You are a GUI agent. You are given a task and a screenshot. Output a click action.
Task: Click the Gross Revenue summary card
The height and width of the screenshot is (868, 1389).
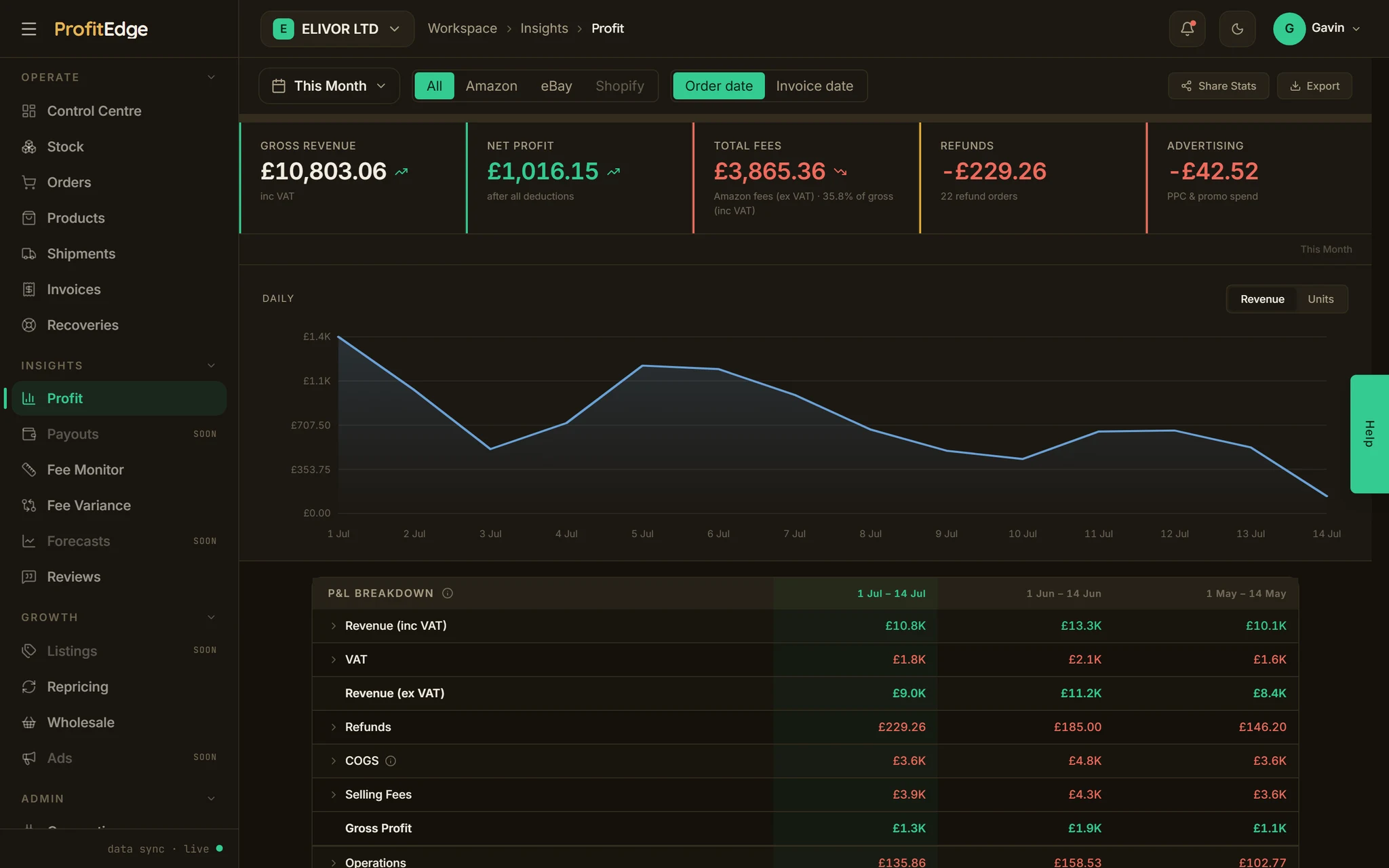tap(353, 178)
